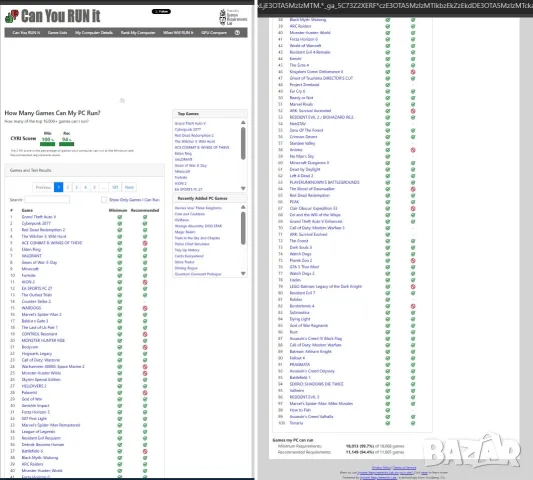Click the X Follow button

(x=161, y=12)
